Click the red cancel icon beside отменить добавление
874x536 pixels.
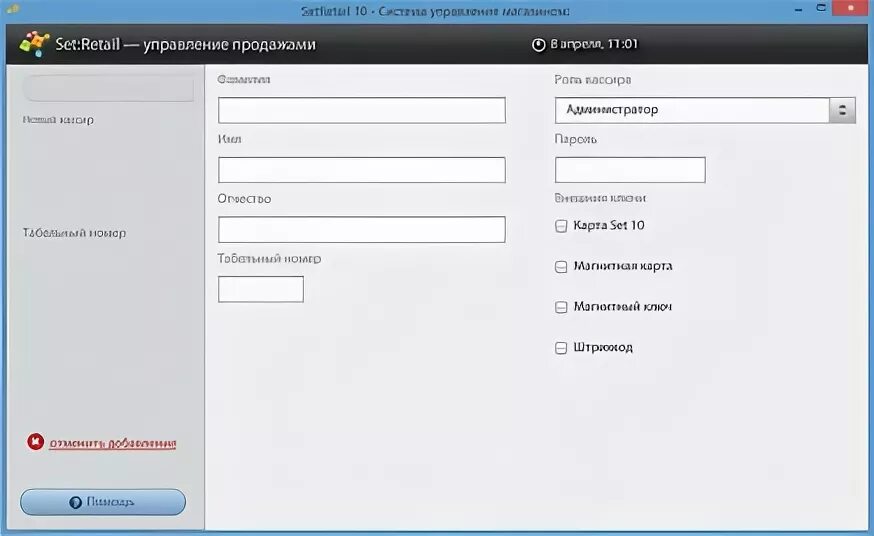(x=35, y=442)
